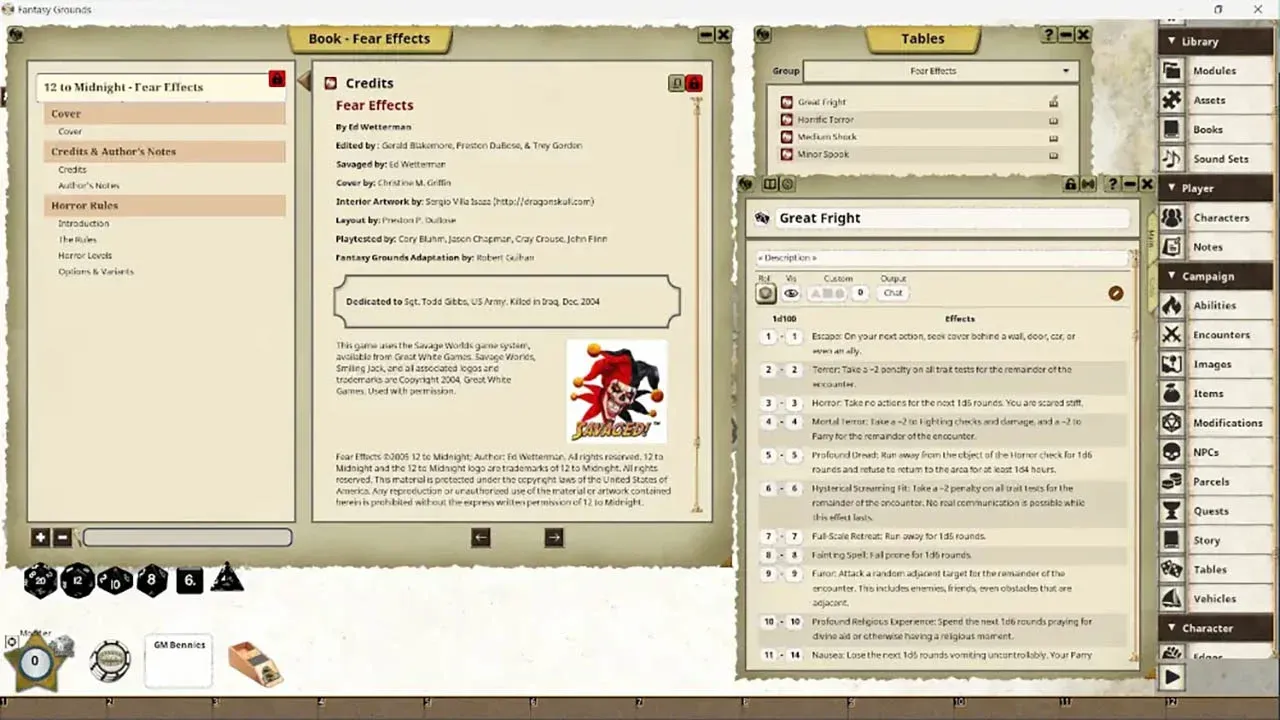Open Characters in the sidebar
The height and width of the screenshot is (720, 1280).
pyautogui.click(x=1216, y=218)
